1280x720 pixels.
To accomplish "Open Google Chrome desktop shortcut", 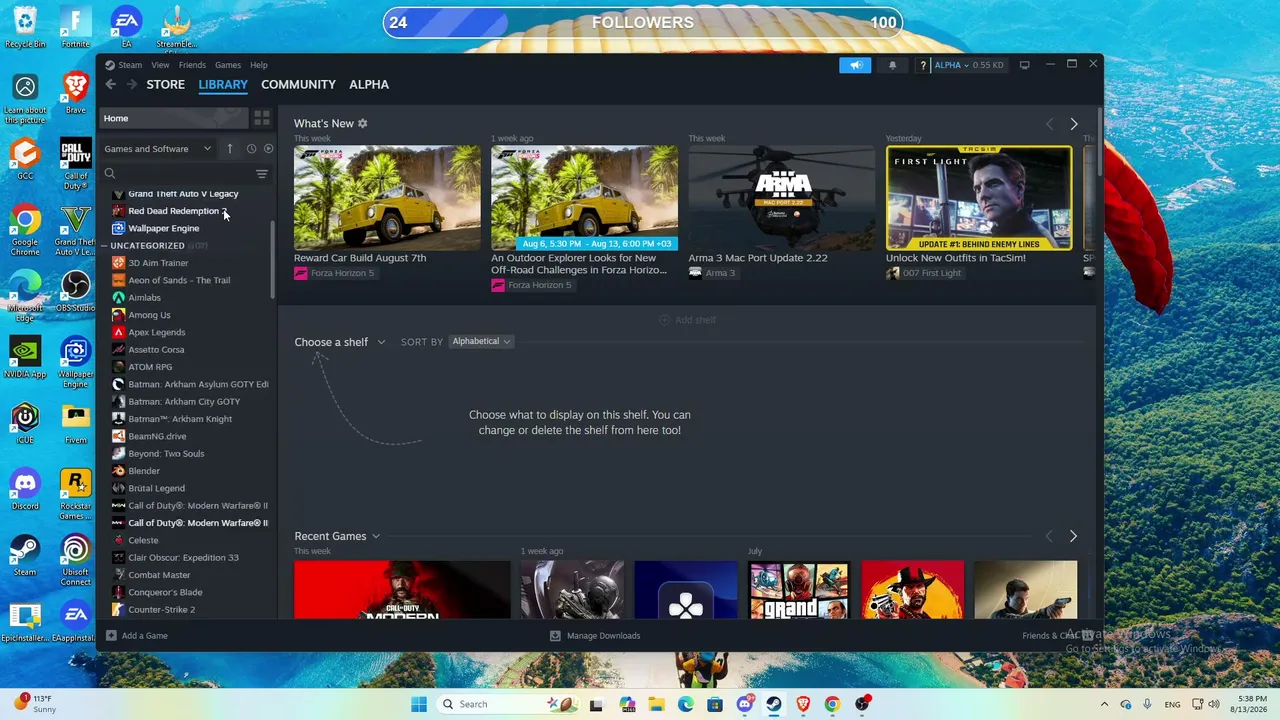I will [x=25, y=230].
